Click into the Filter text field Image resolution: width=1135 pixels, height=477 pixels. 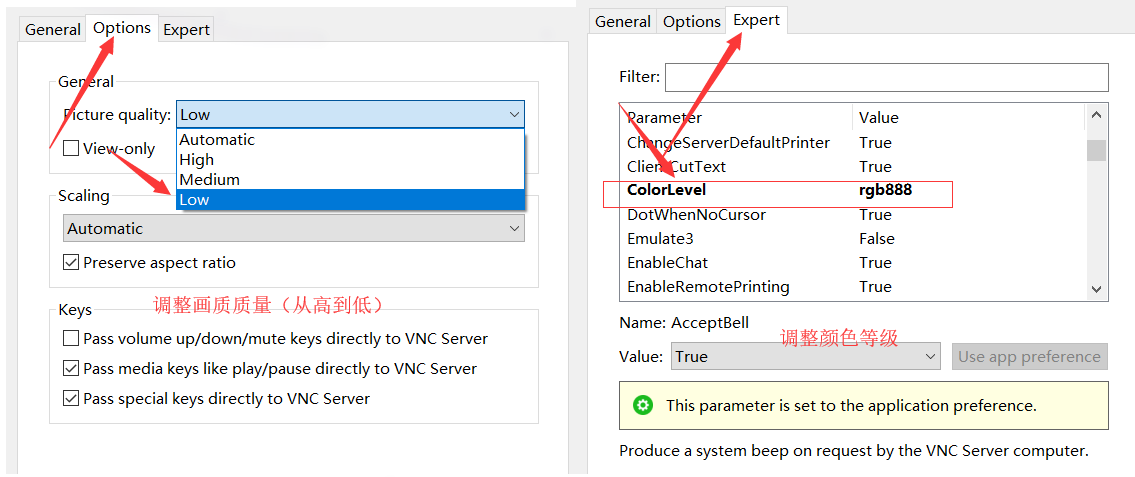pos(886,77)
